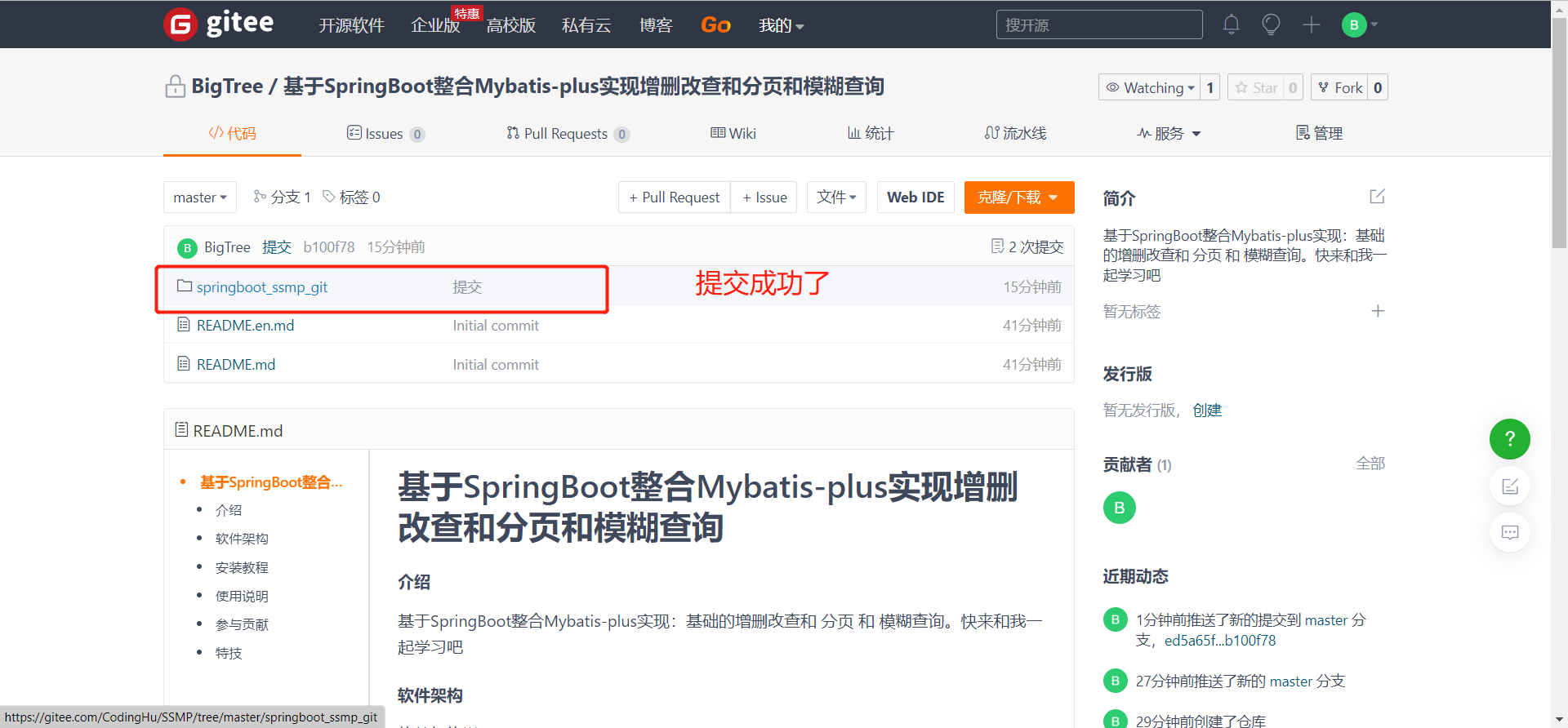
Task: Open the floating chat message icon
Action: pos(1510,532)
